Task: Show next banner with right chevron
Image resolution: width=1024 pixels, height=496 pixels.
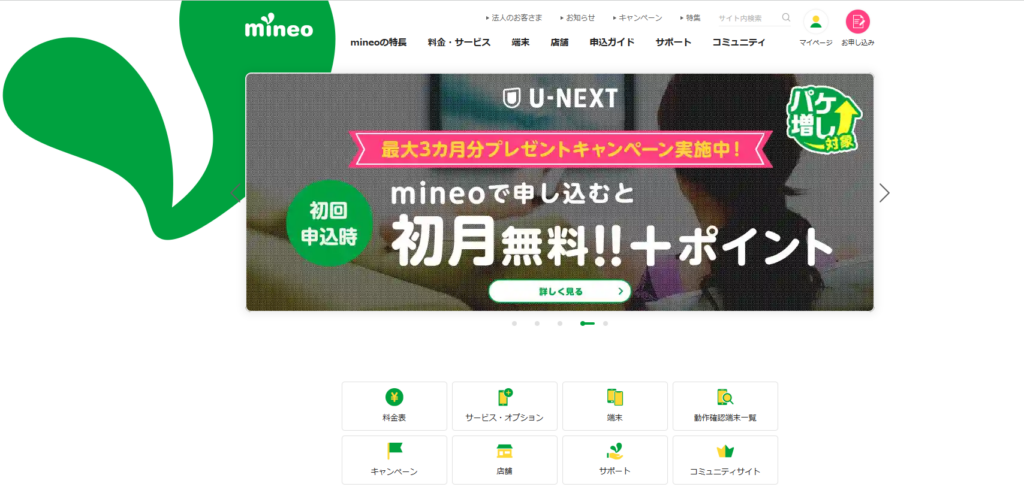Action: click(884, 193)
